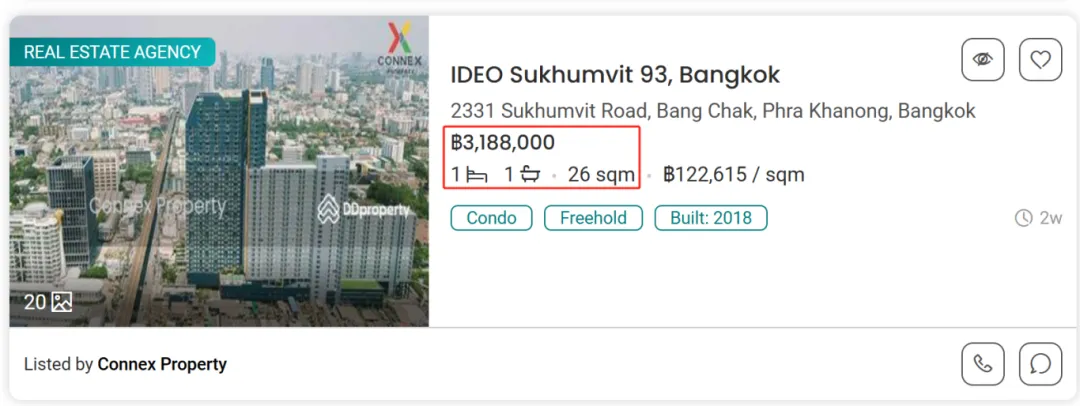
Task: Click the phone call icon
Action: [x=982, y=364]
